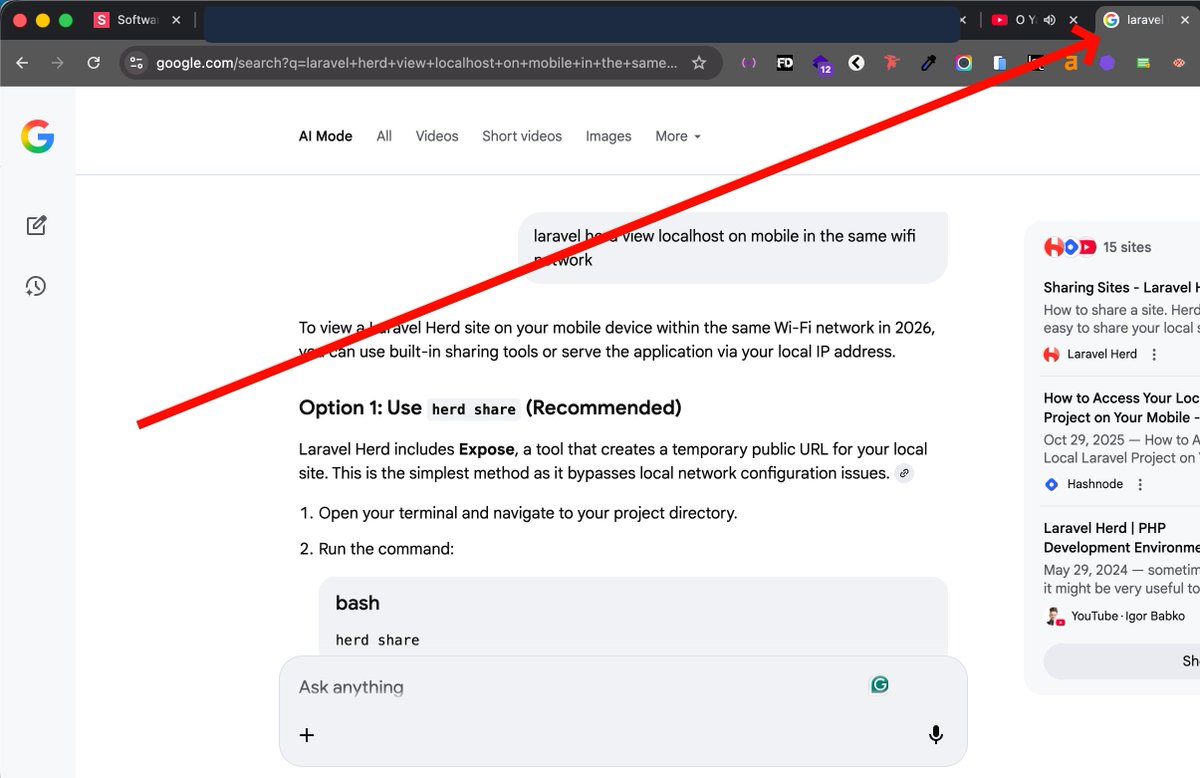This screenshot has width=1200, height=778.
Task: Open the orange 'a' extension
Action: tap(1070, 62)
